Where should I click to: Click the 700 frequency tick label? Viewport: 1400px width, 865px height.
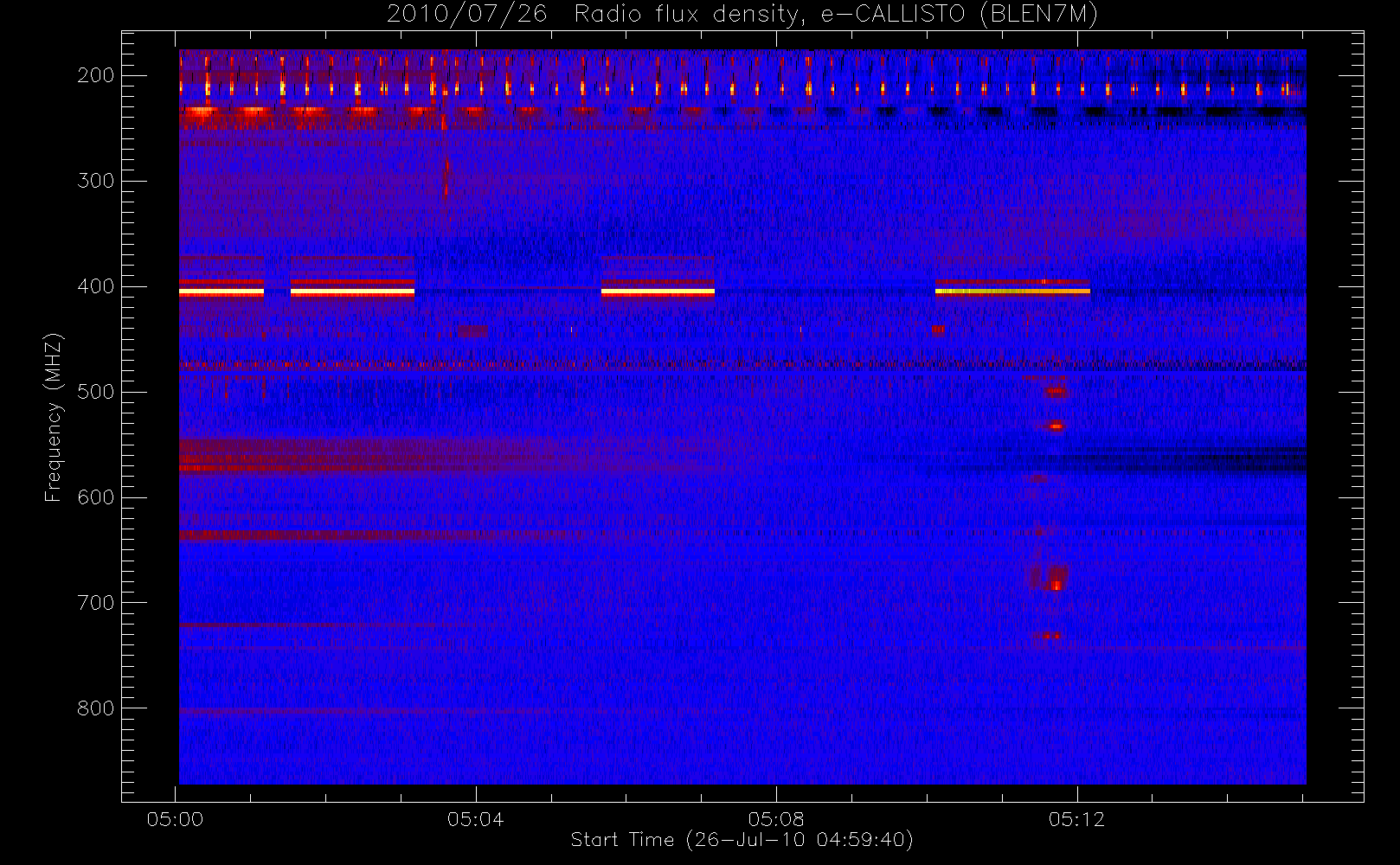[96, 603]
